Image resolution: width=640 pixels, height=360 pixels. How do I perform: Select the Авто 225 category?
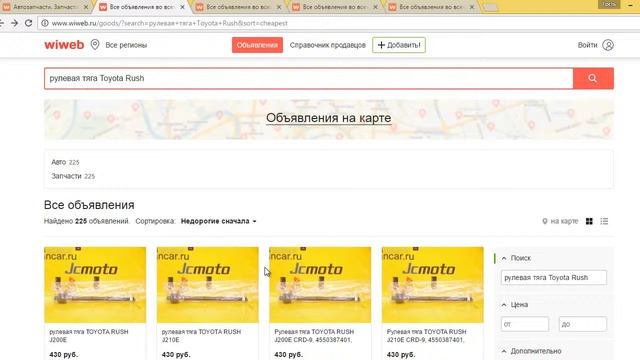click(65, 162)
